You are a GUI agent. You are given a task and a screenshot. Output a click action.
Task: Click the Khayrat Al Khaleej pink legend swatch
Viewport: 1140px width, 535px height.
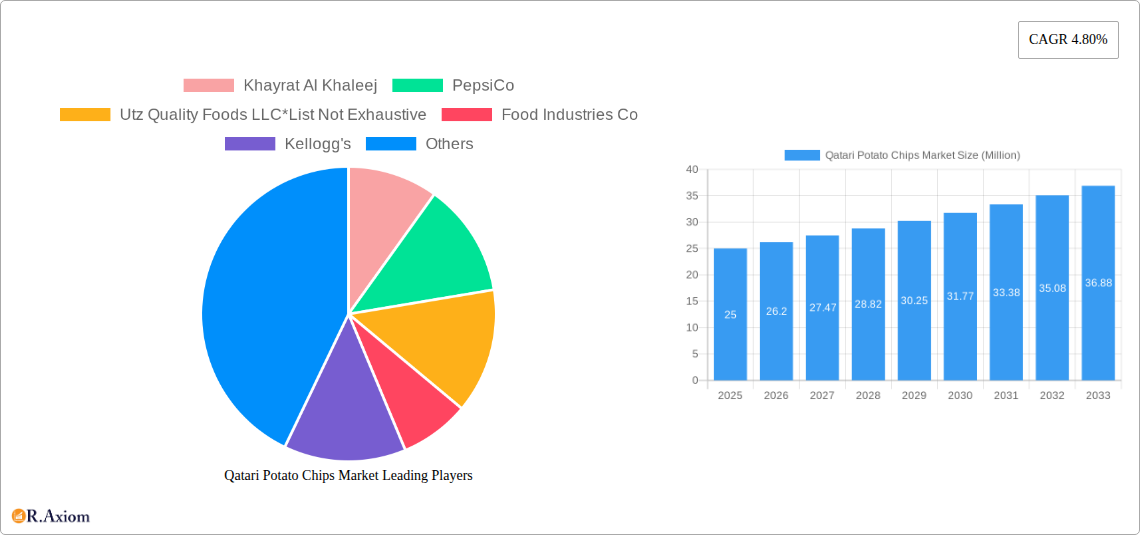(209, 86)
